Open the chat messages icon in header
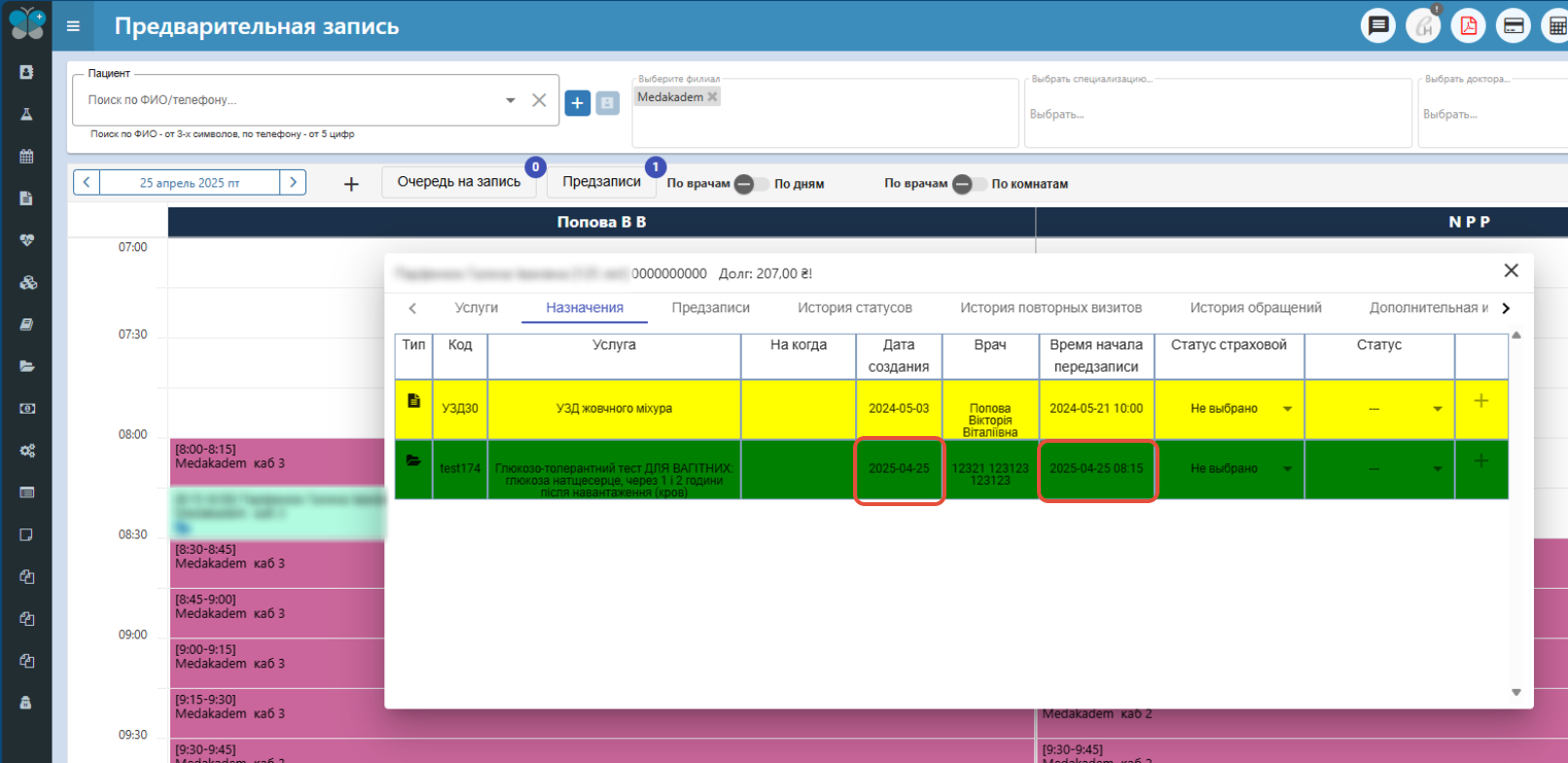This screenshot has height=763, width=1568. (x=1377, y=26)
